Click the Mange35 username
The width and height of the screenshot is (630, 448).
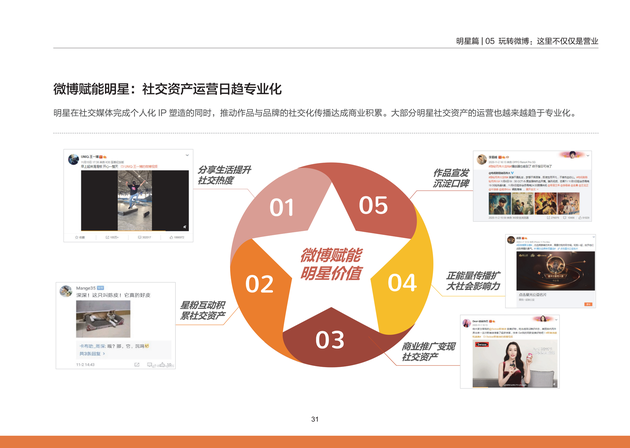click(86, 288)
